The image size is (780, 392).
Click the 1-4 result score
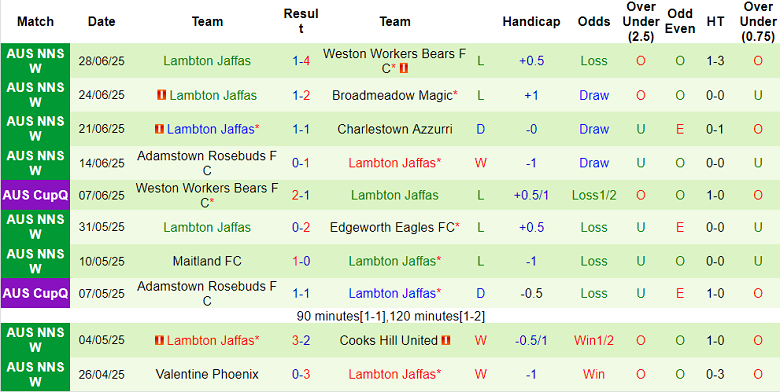coord(301,61)
